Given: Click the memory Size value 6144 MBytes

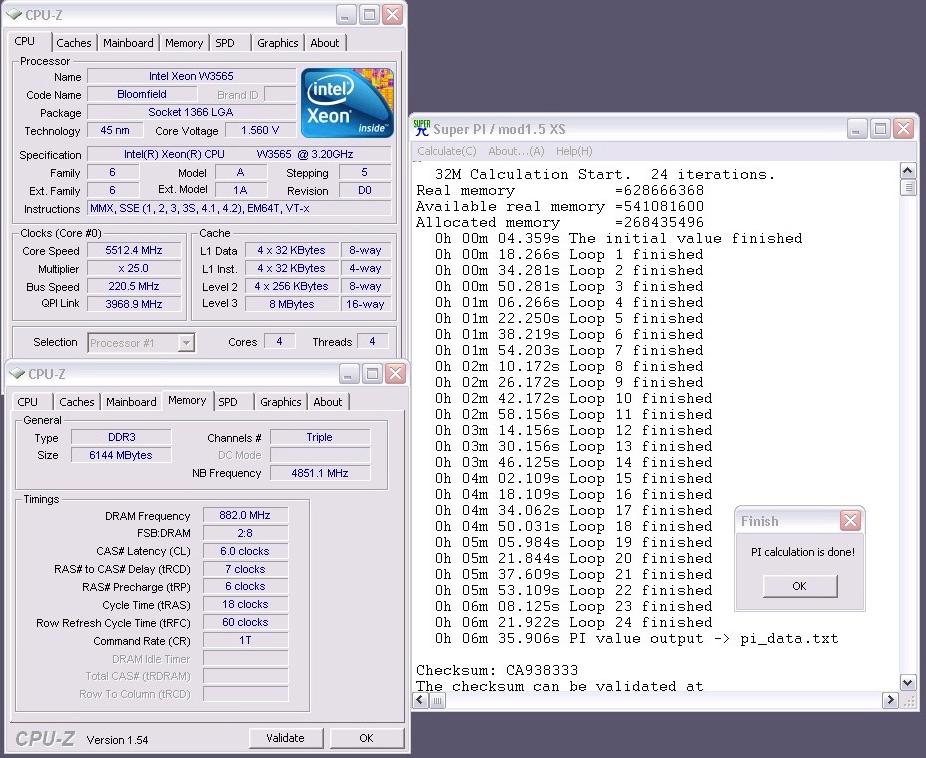Looking at the screenshot, I should pos(122,455).
